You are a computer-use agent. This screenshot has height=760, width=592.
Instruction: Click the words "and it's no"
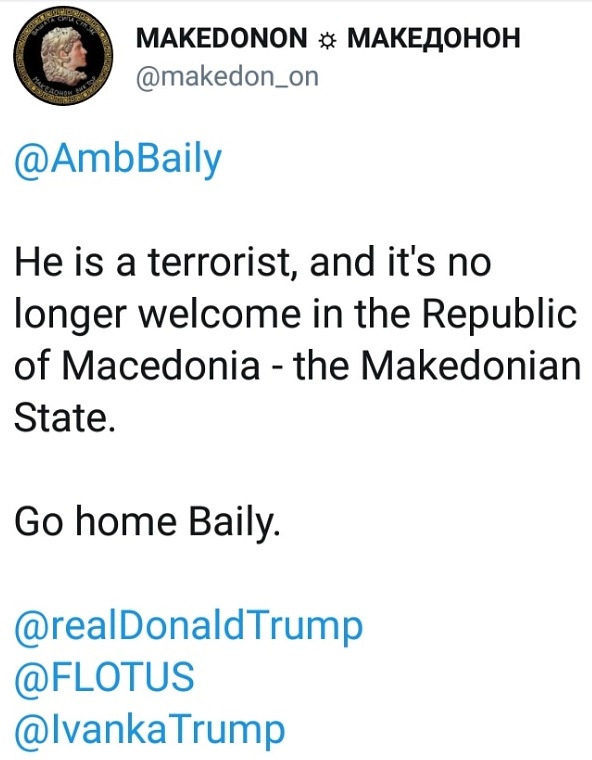pyautogui.click(x=400, y=262)
